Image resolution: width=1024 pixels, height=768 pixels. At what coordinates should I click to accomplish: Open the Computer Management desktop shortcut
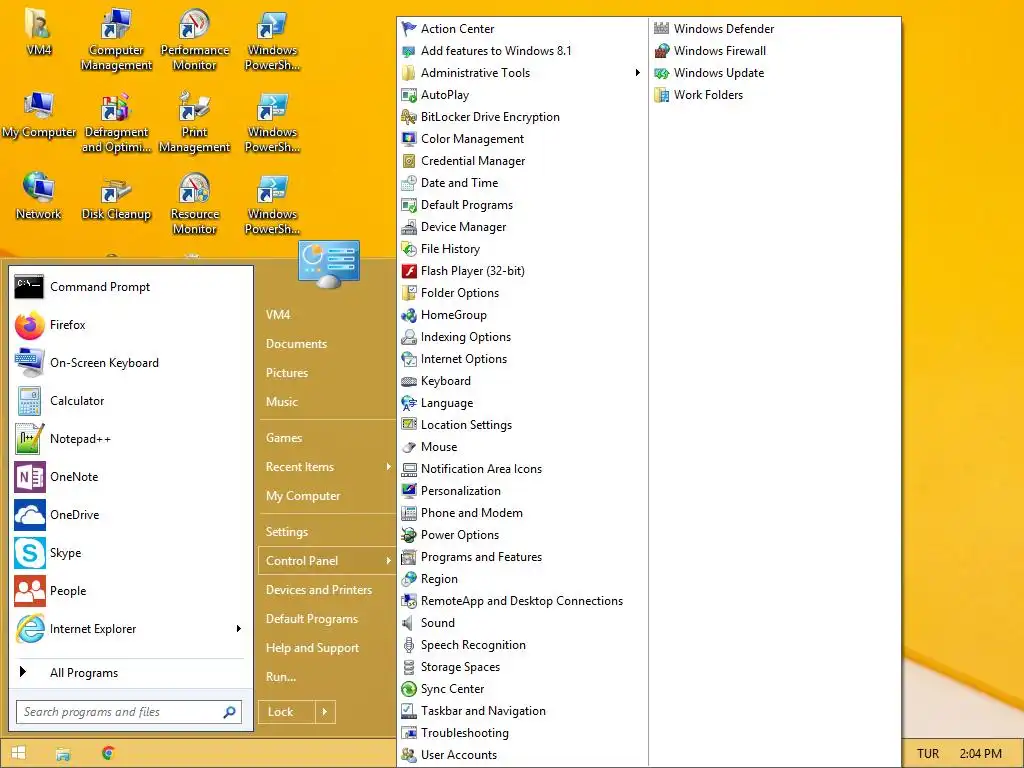(x=116, y=40)
